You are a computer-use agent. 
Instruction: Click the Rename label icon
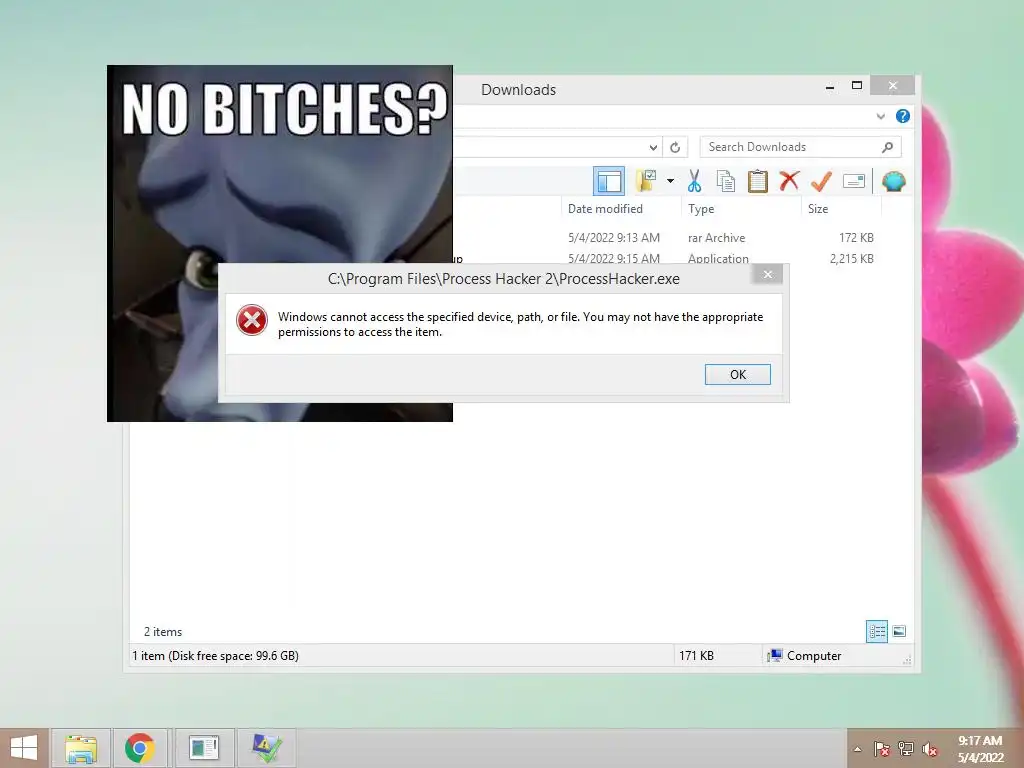854,181
